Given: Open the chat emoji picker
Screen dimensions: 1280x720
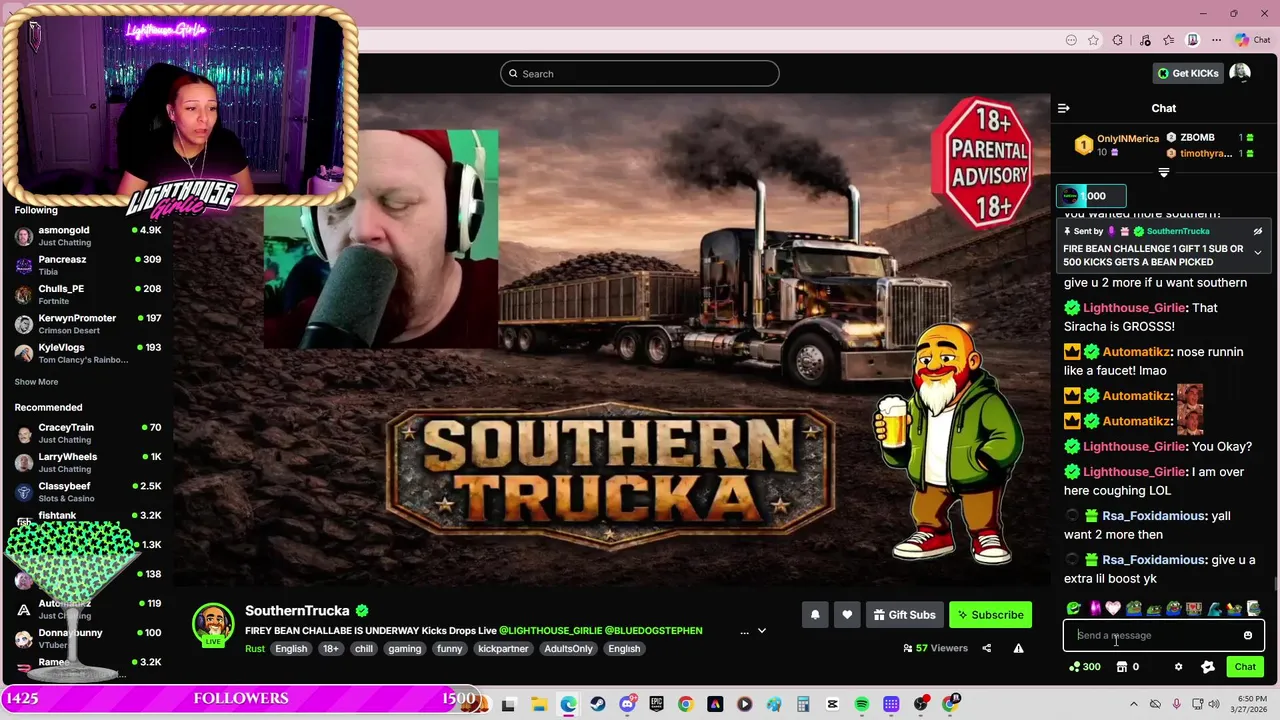Looking at the screenshot, I should pos(1247,635).
